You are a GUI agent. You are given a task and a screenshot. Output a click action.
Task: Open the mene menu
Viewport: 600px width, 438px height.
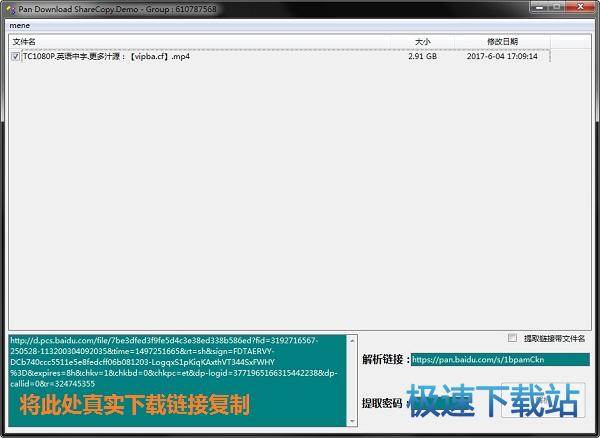20,26
